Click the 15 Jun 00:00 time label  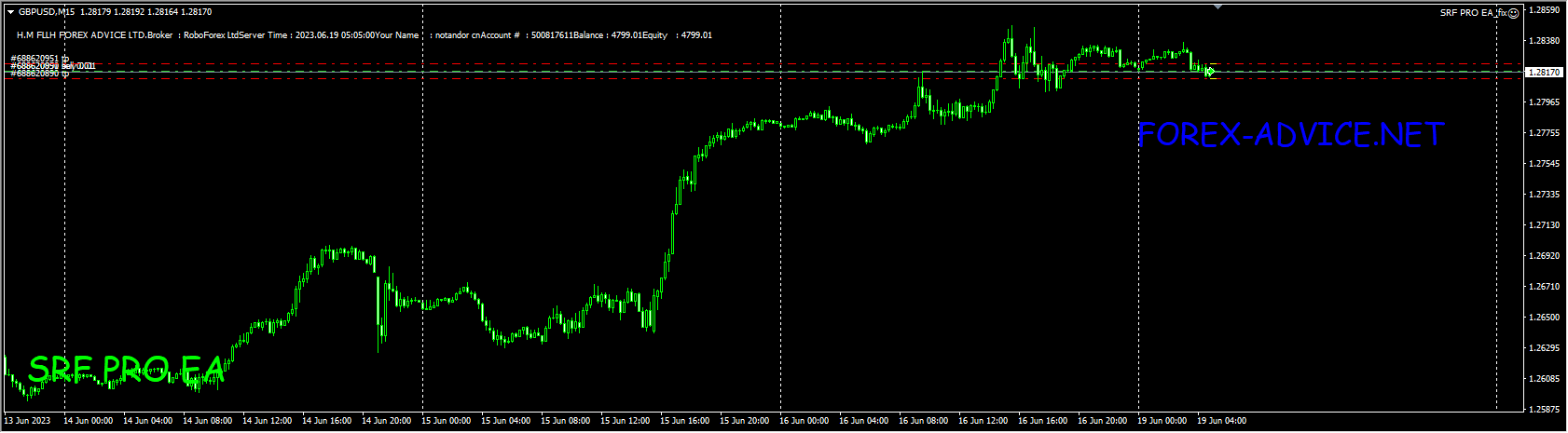click(447, 421)
